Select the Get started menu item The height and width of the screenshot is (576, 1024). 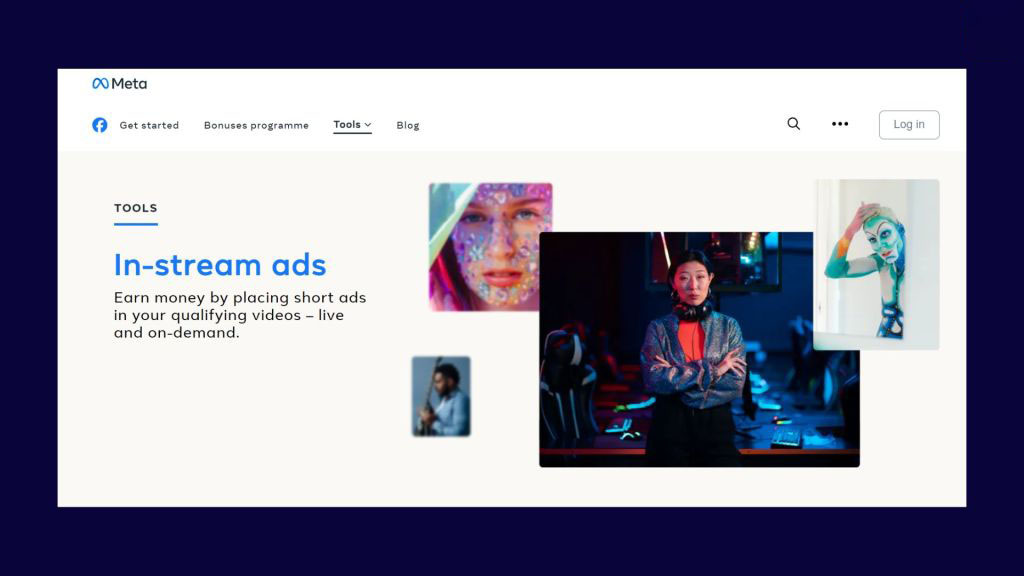click(150, 125)
